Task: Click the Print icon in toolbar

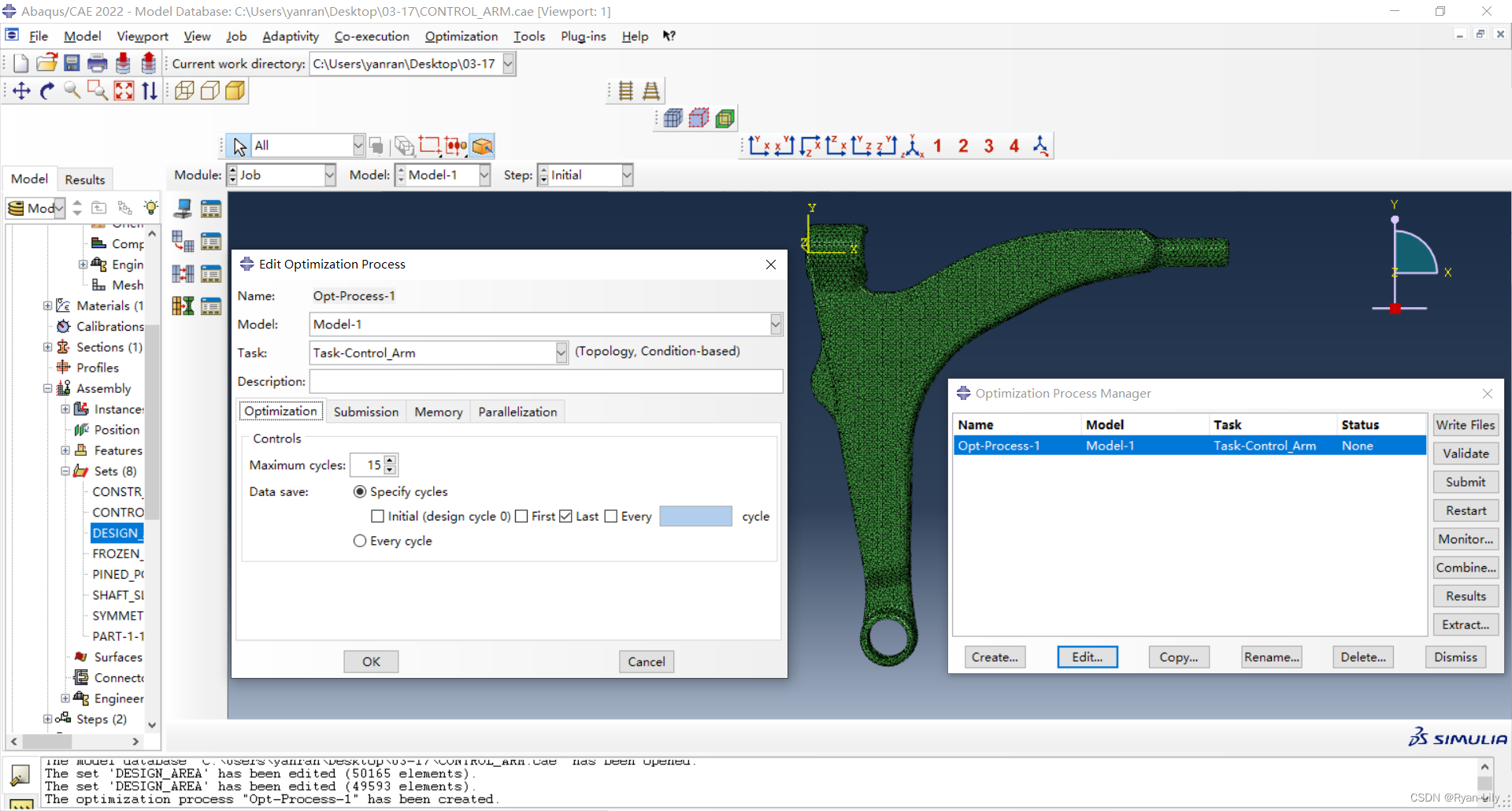Action: click(x=98, y=64)
